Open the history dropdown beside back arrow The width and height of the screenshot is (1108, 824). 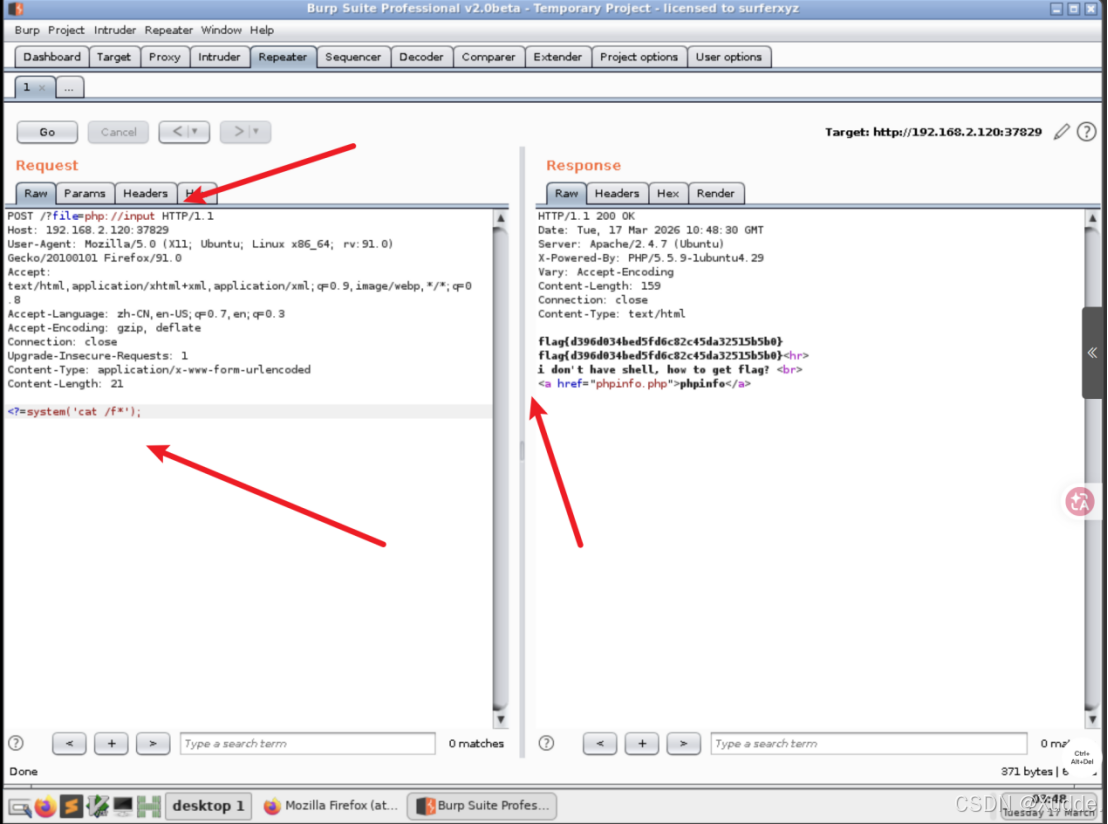(x=196, y=131)
